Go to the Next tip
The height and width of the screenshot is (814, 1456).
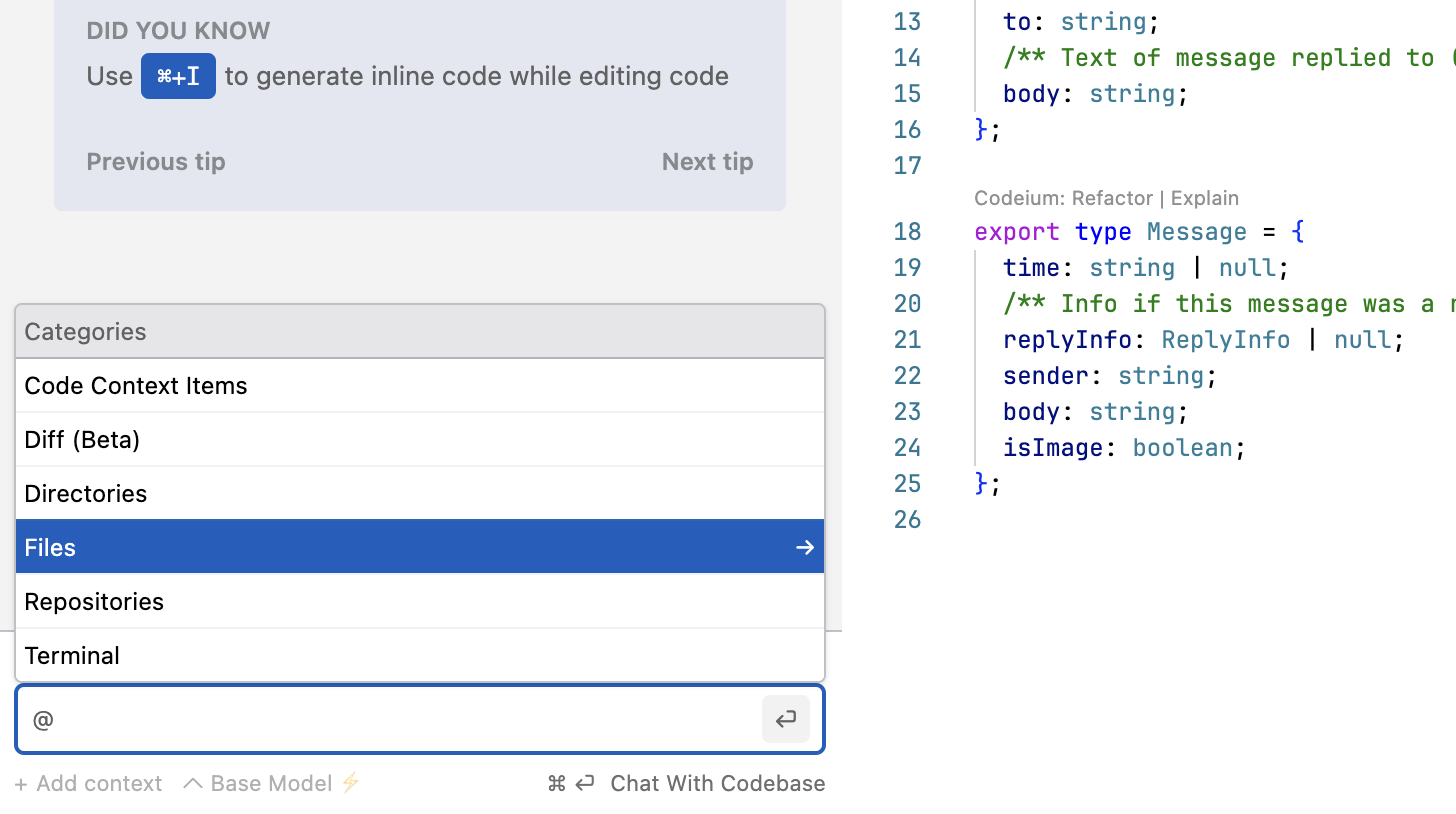[707, 162]
